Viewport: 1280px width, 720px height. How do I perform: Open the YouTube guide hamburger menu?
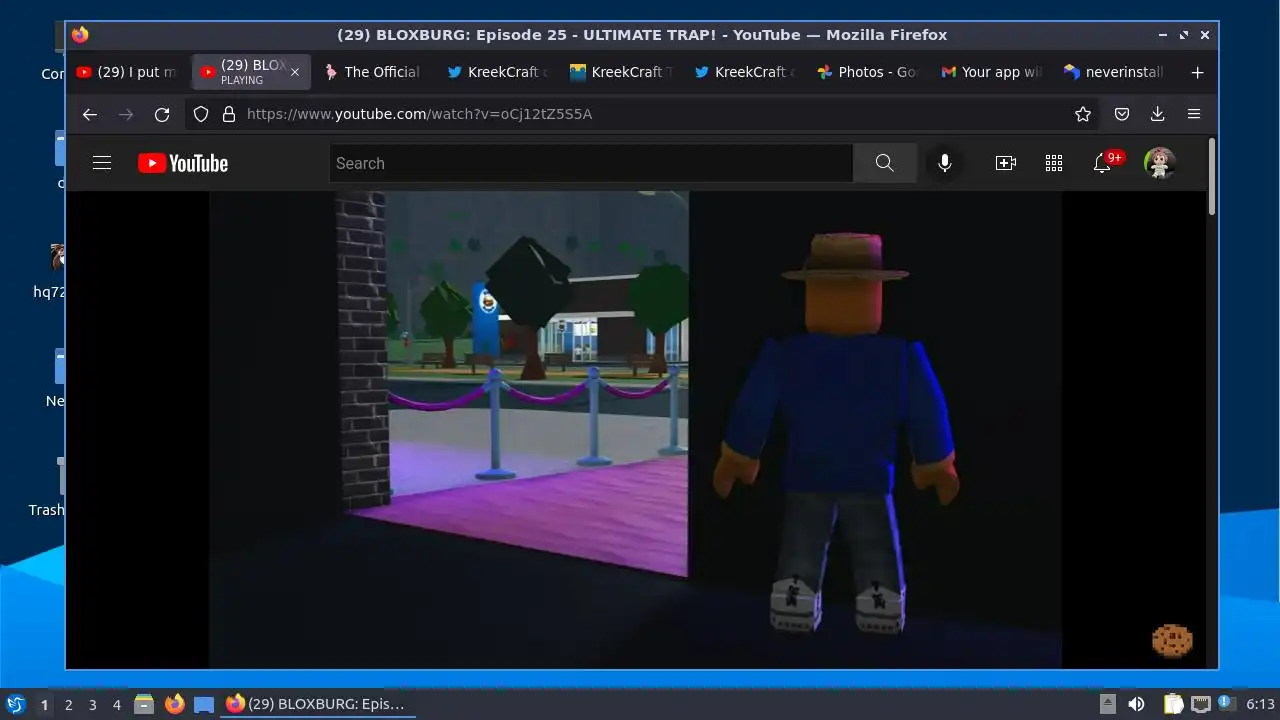tap(102, 163)
